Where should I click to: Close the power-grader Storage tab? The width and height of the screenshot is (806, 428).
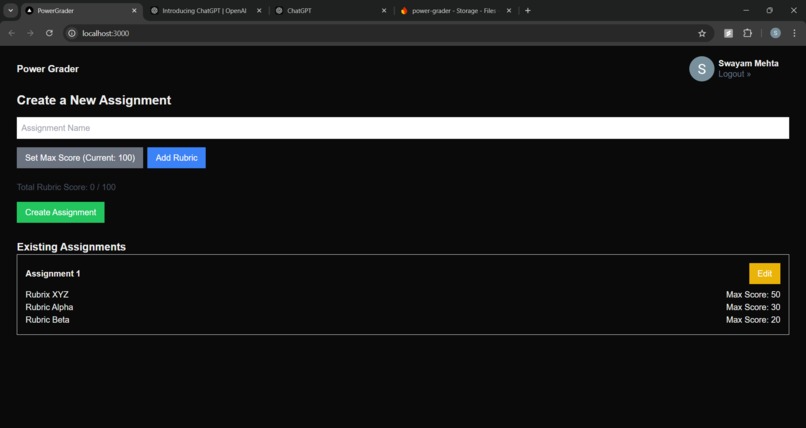coord(509,10)
